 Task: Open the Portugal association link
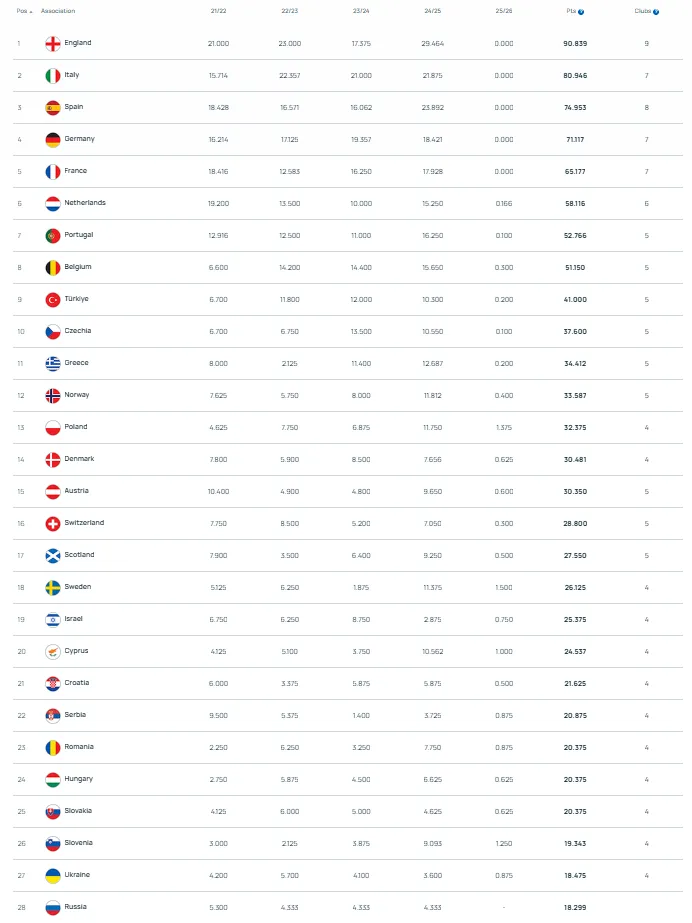click(79, 234)
